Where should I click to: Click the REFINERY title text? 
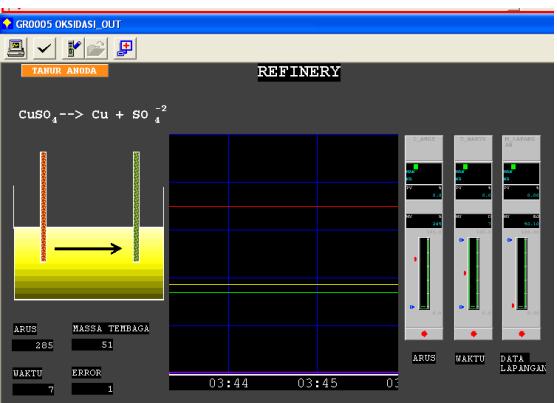[x=299, y=72]
